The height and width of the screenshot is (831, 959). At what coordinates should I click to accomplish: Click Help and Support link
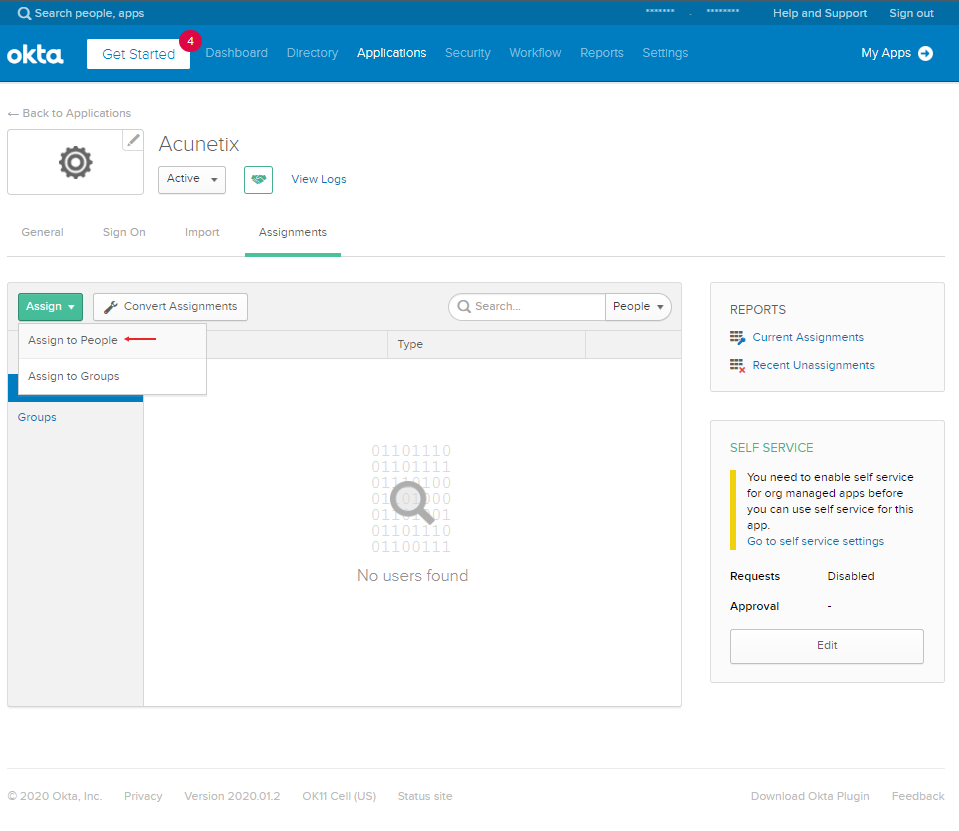tap(820, 13)
